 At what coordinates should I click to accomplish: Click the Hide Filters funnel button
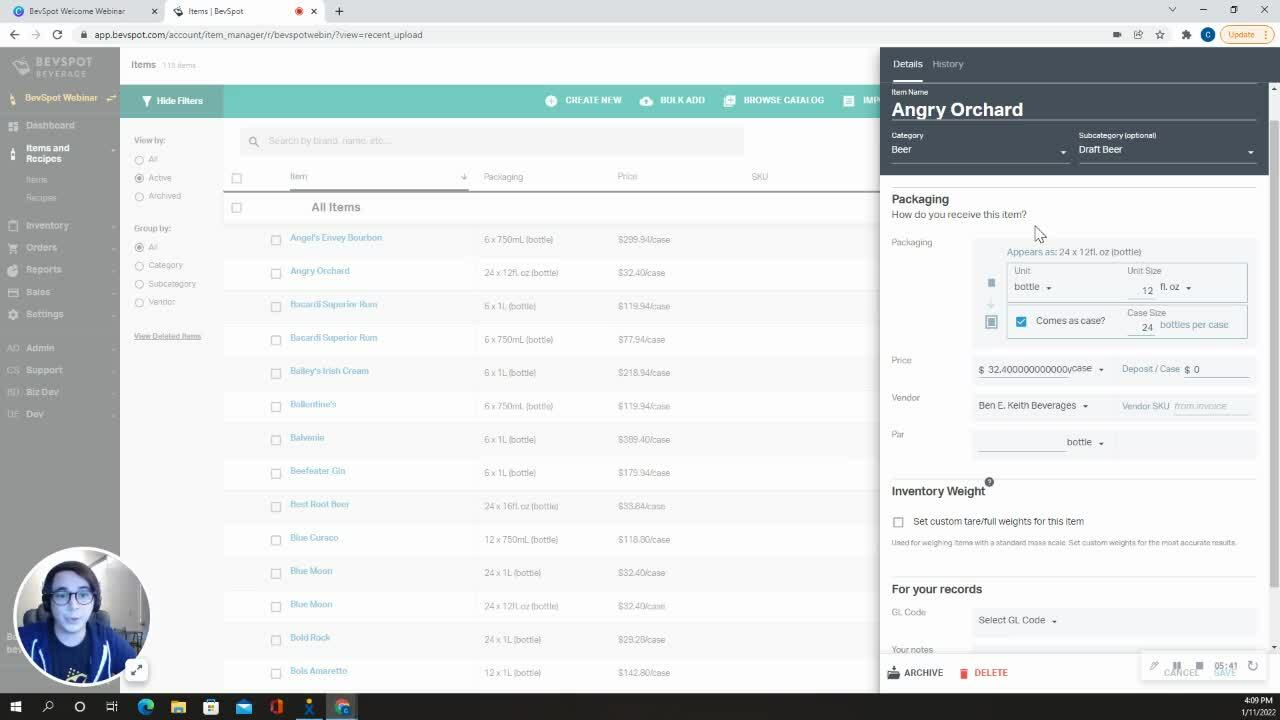[172, 101]
